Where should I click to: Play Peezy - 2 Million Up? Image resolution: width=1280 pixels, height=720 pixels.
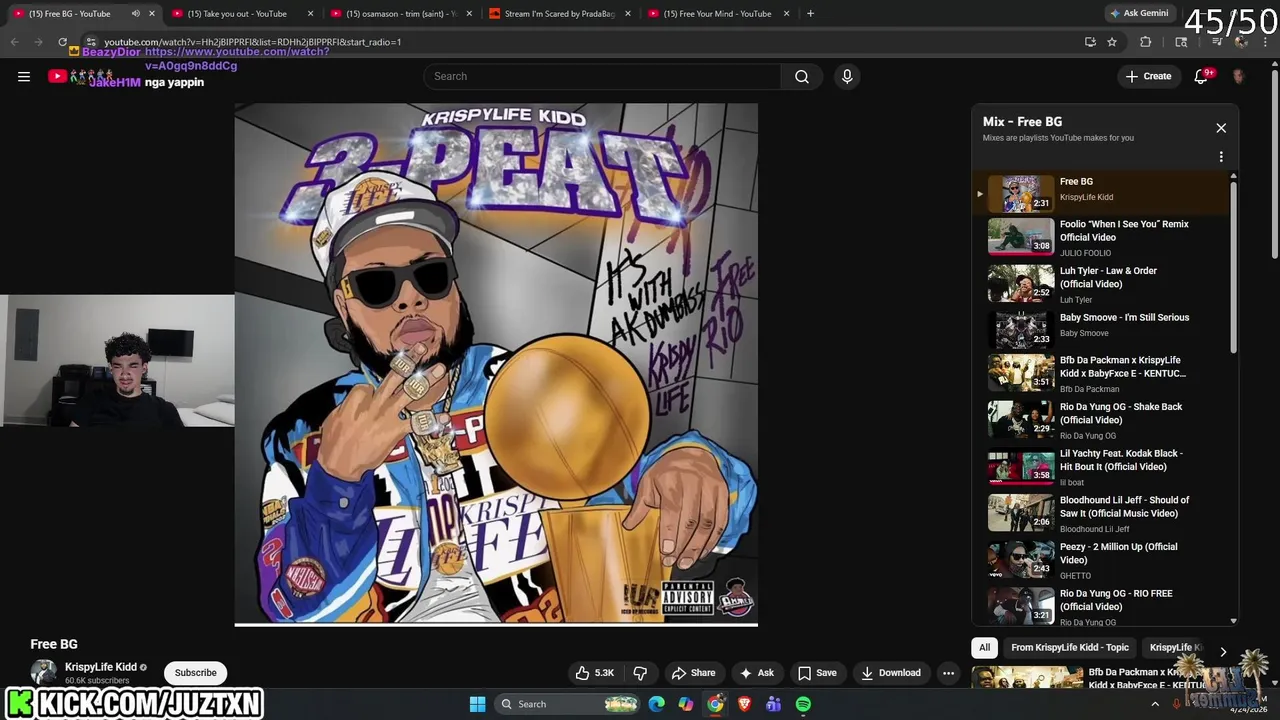tap(1104, 560)
